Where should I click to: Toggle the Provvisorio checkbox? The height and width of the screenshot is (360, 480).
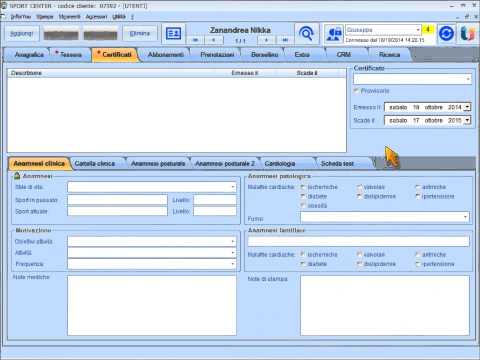pos(356,91)
